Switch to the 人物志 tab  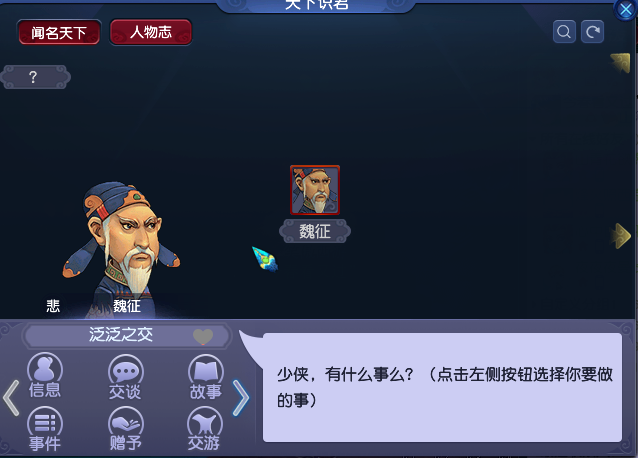151,32
